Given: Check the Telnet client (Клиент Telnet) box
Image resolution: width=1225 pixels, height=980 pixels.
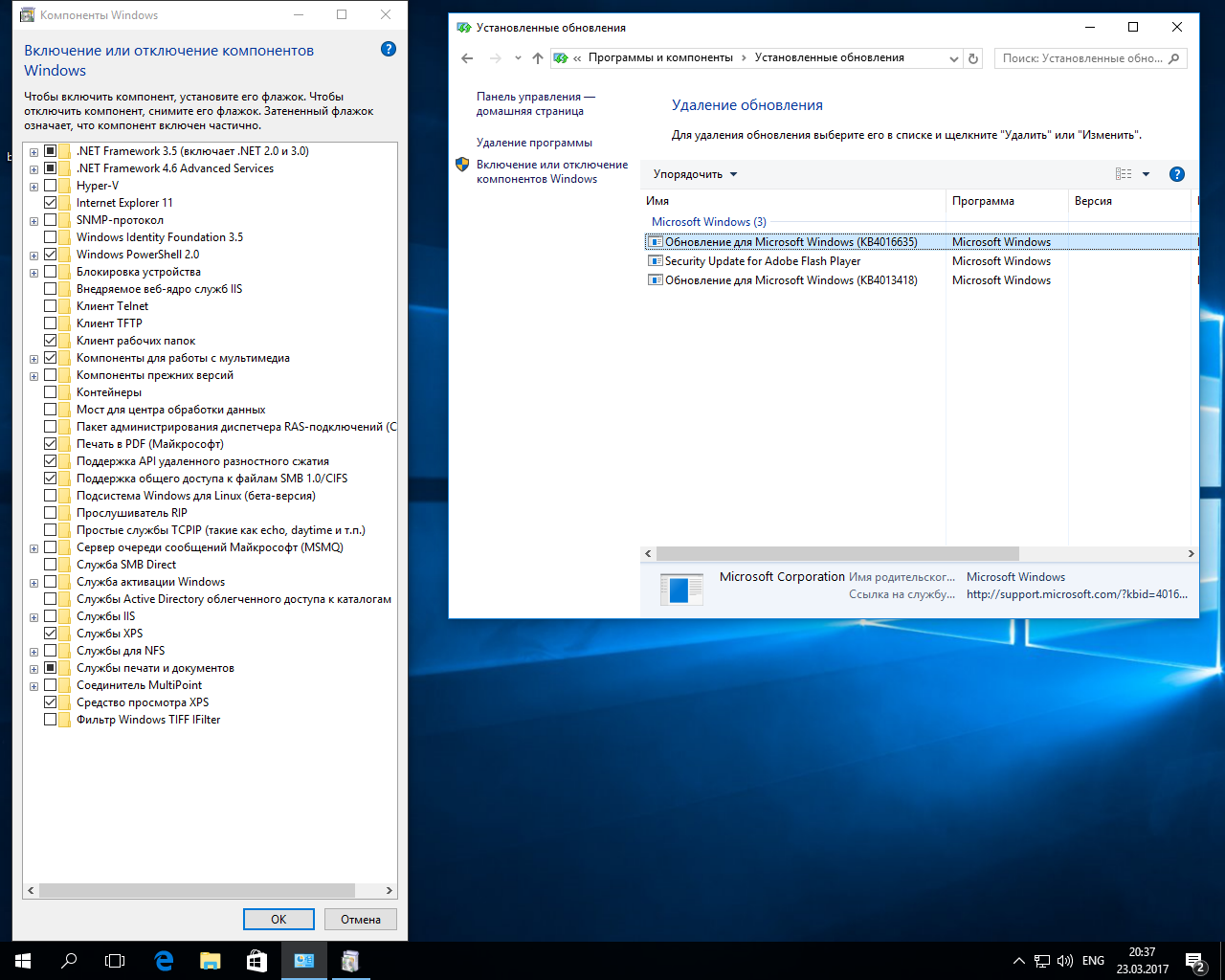Looking at the screenshot, I should click(x=50, y=306).
